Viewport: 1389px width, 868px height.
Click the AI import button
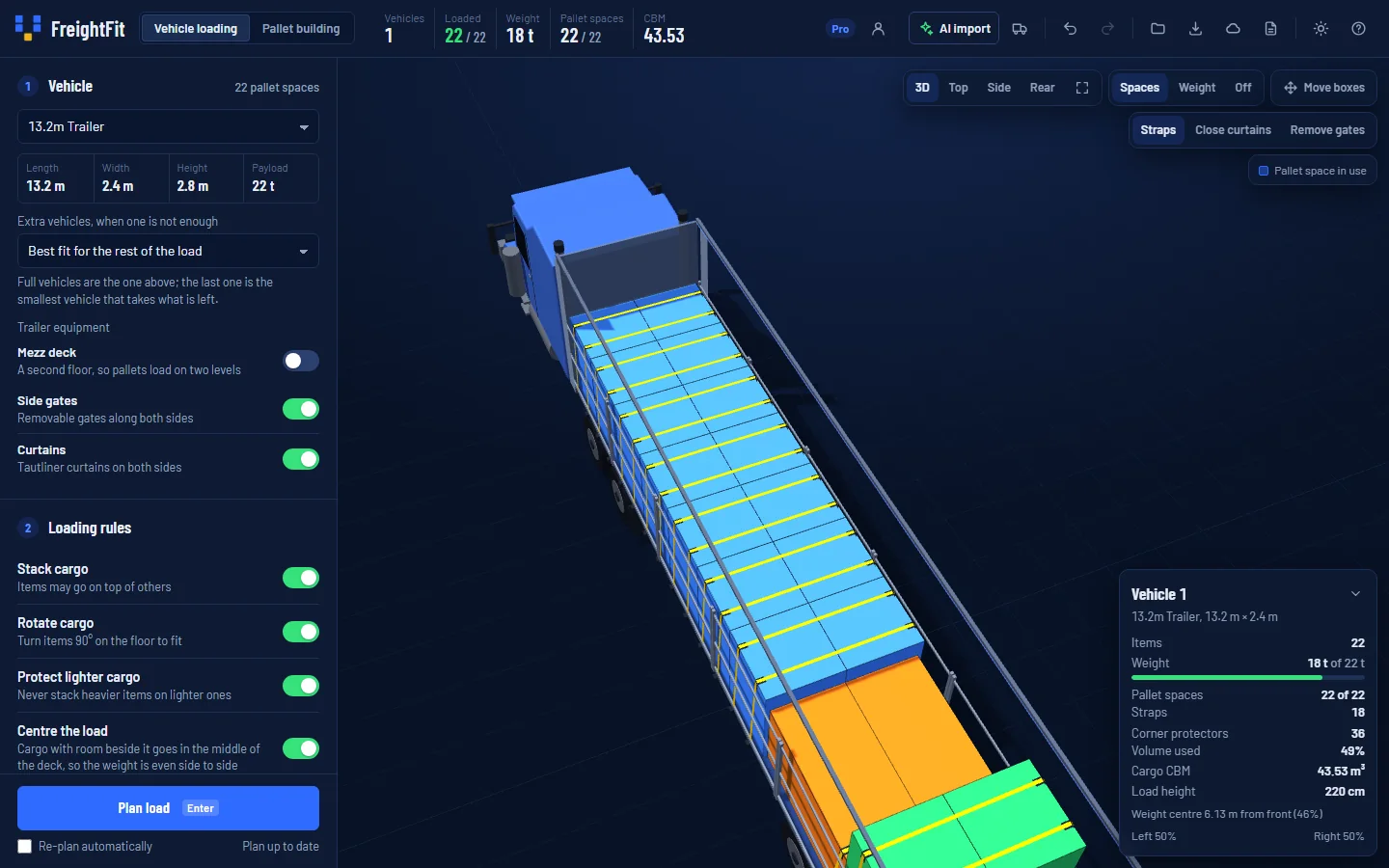(954, 29)
